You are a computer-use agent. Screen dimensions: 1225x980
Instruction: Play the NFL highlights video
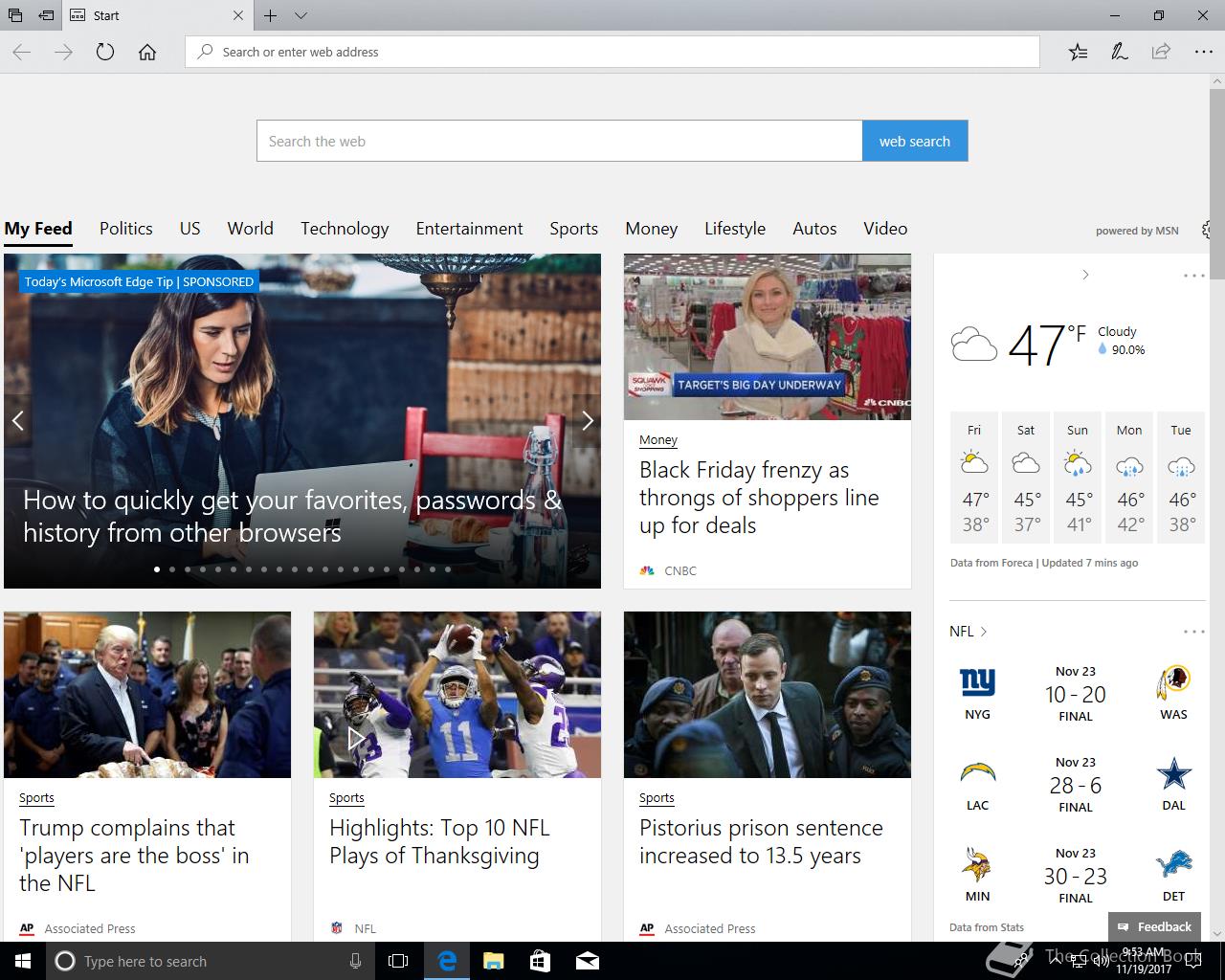355,738
